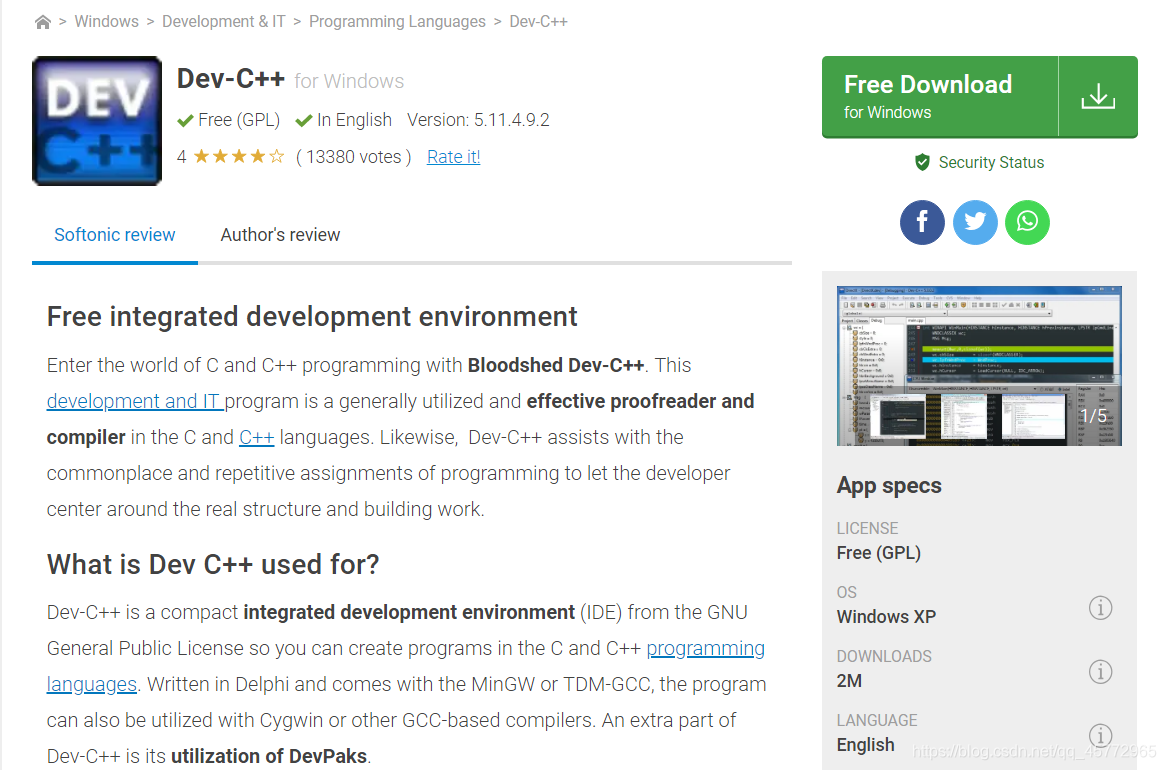The image size is (1166, 770).
Task: Switch to Softonic review tab
Action: tap(115, 235)
